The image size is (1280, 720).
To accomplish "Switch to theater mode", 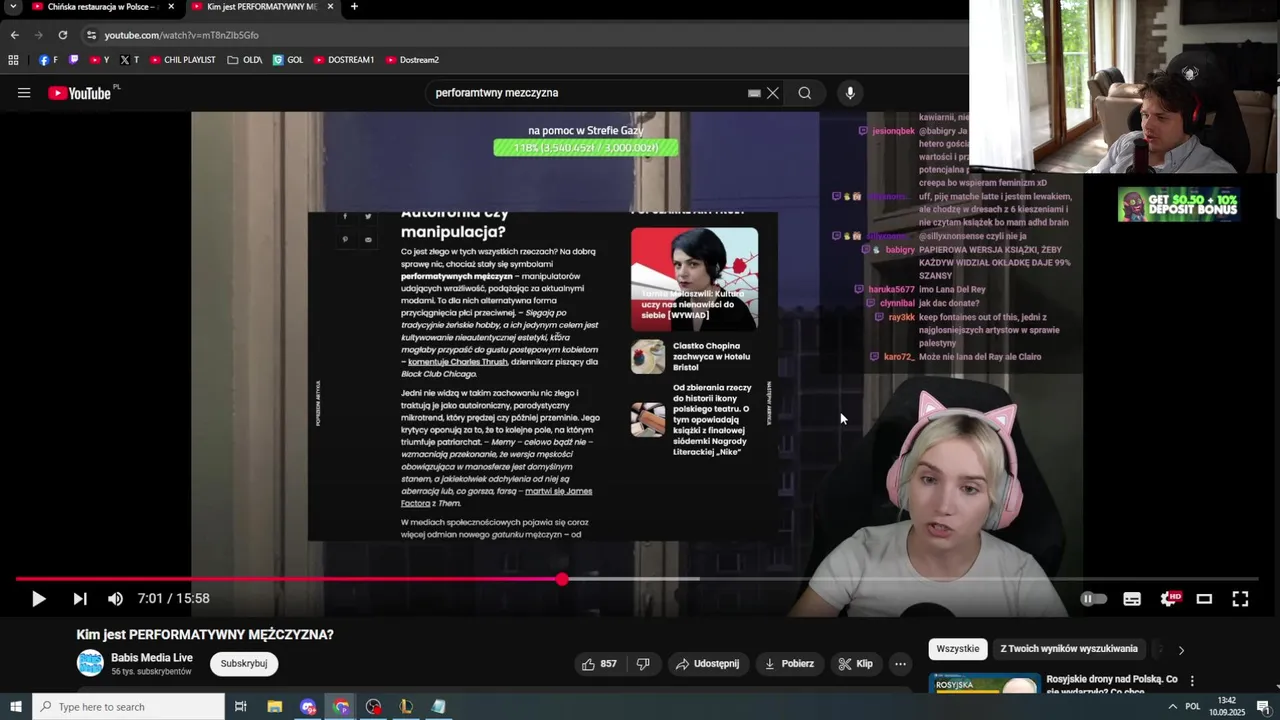I will pyautogui.click(x=1204, y=599).
